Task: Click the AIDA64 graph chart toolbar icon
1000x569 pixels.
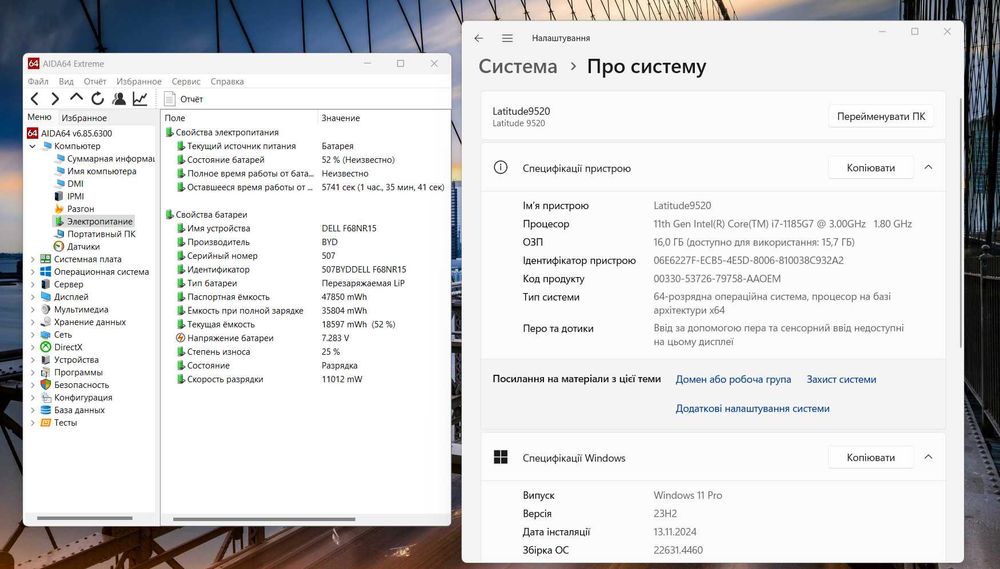Action: (140, 99)
